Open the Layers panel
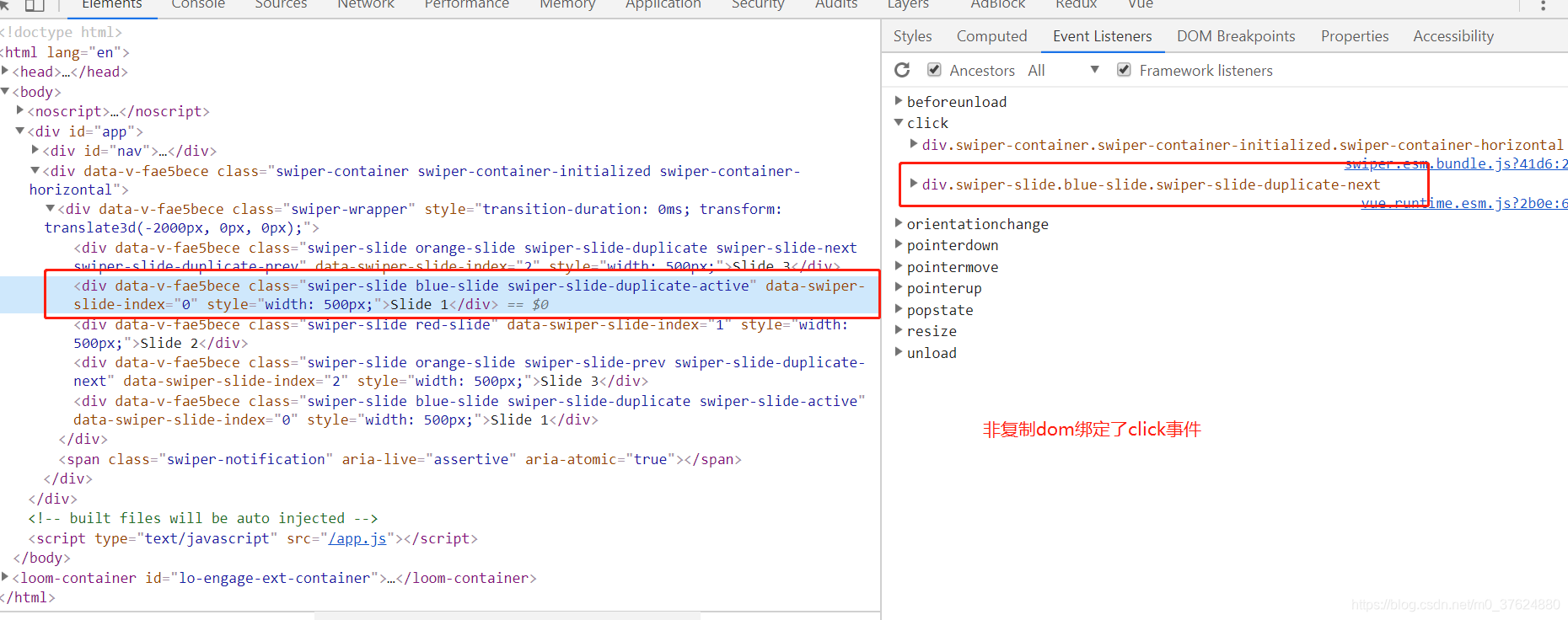Screen dimensions: 1568x620 point(908,5)
